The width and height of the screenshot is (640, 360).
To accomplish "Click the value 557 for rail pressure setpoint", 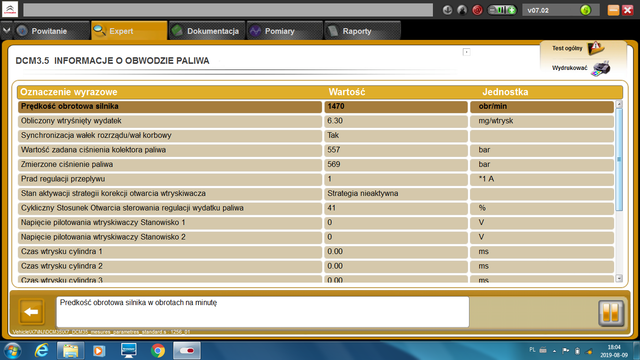I will click(x=396, y=150).
